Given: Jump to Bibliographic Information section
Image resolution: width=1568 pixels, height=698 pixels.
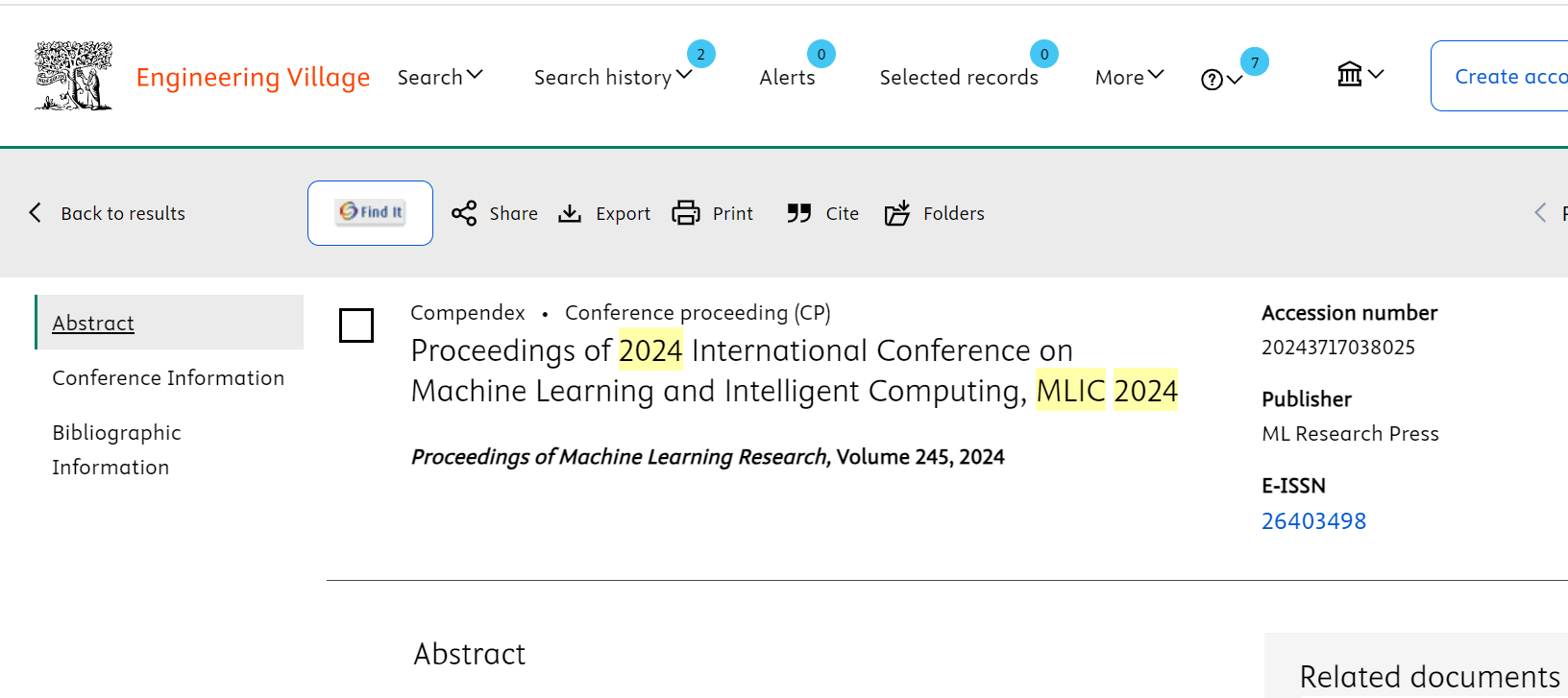Looking at the screenshot, I should [116, 449].
